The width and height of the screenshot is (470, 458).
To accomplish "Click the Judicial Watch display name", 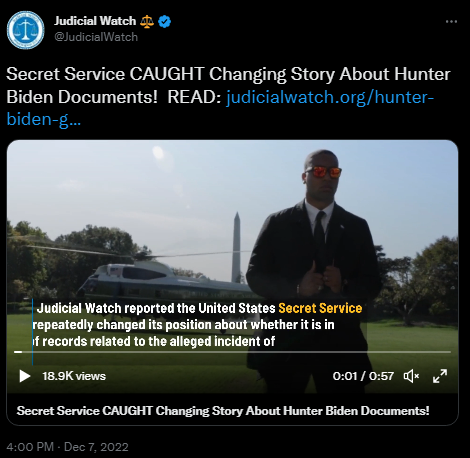I will (95, 21).
